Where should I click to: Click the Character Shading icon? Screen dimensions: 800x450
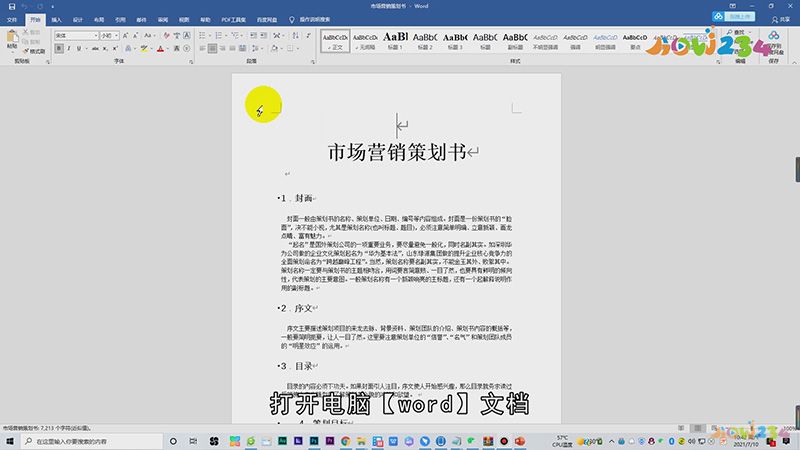click(177, 48)
